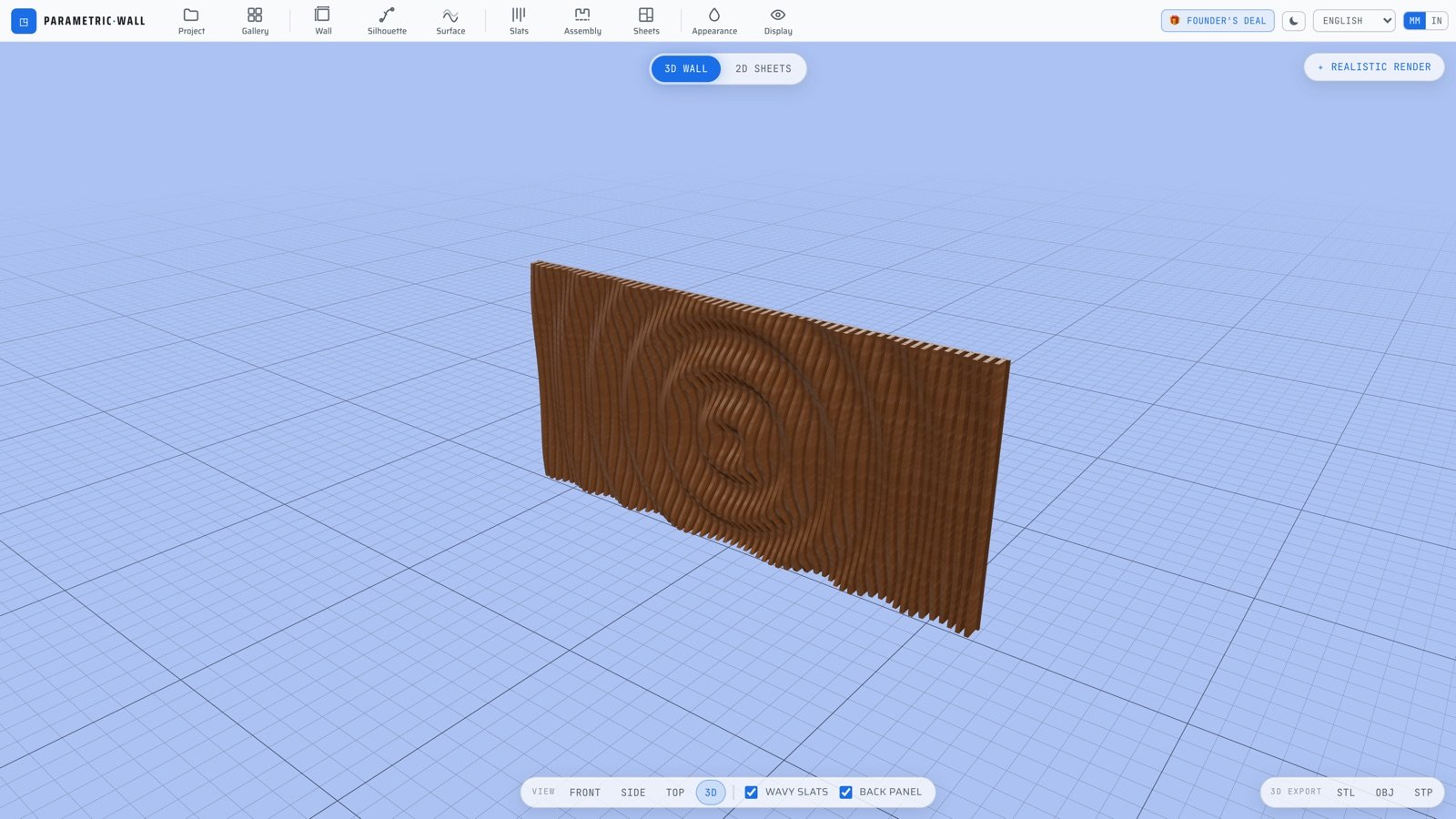Screen dimensions: 1456x819
Task: Export the model as STP
Action: 1423,793
